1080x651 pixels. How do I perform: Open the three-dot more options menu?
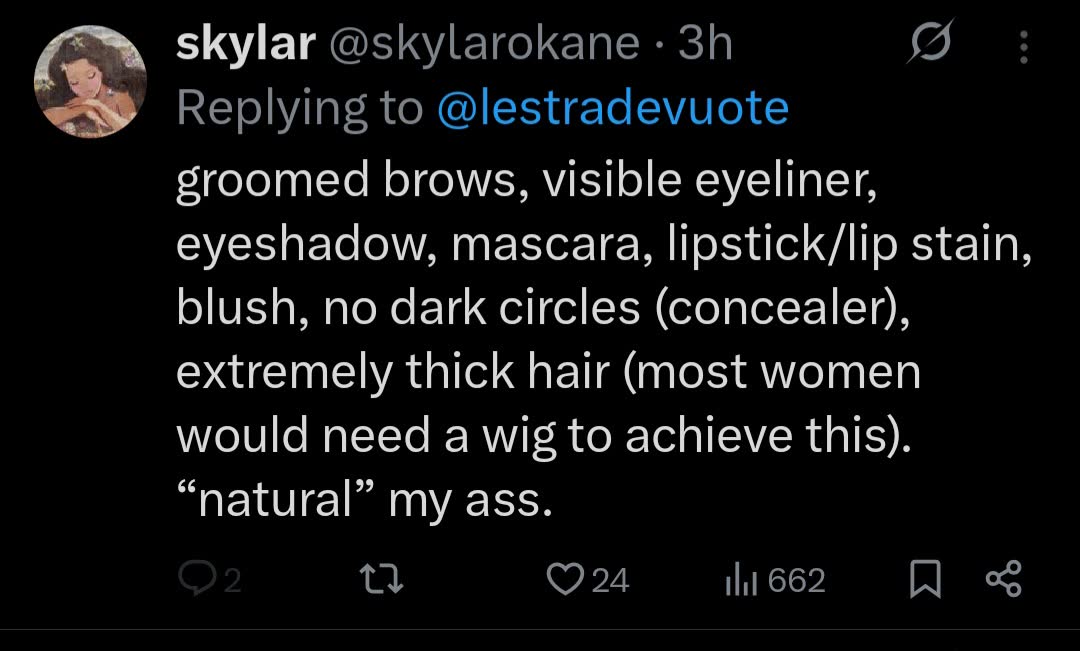[x=1022, y=44]
